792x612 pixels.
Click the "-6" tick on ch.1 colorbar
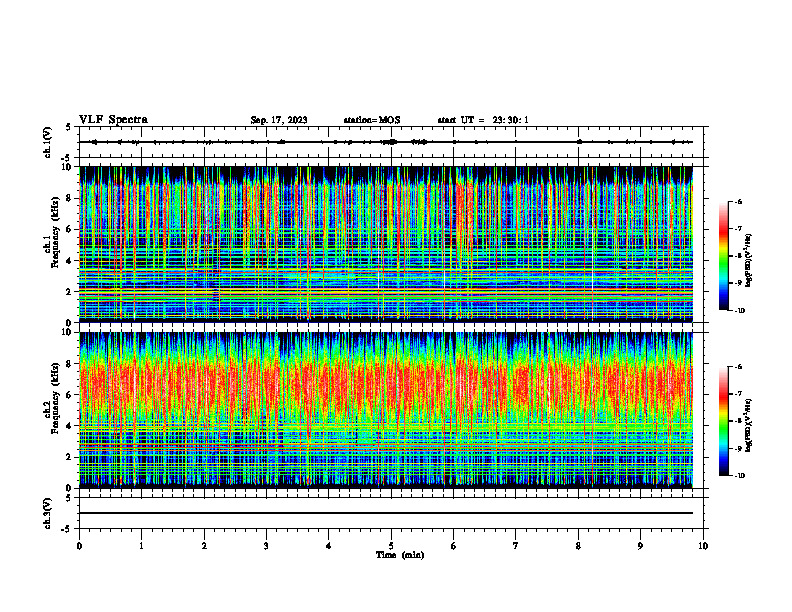click(737, 201)
